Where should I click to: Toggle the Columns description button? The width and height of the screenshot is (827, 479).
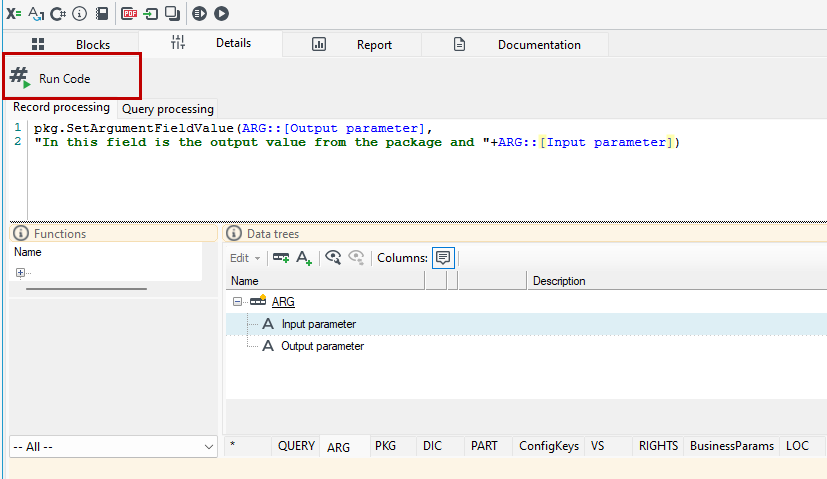point(443,258)
